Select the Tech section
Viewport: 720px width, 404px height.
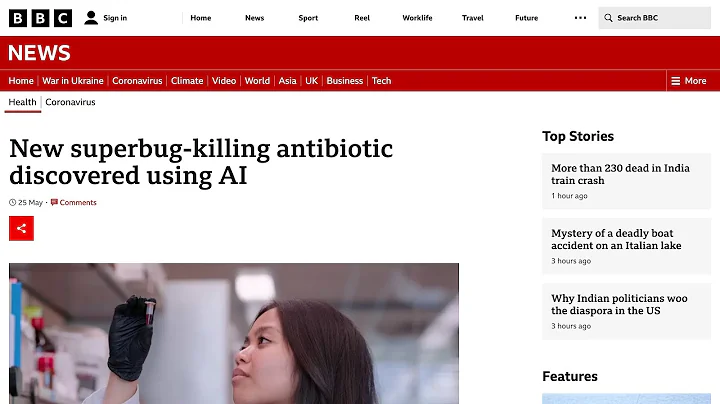click(382, 81)
